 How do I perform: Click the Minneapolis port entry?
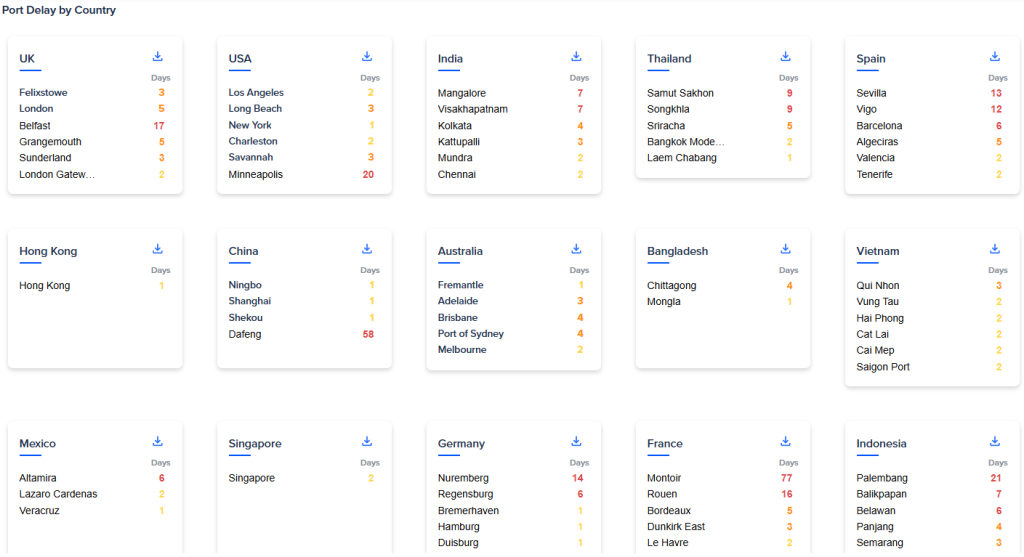[x=256, y=175]
